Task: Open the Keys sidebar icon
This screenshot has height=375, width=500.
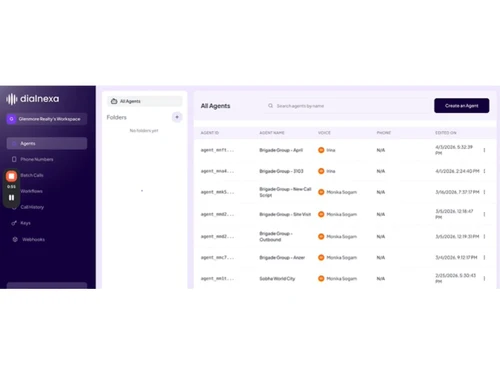Action: click(14, 223)
